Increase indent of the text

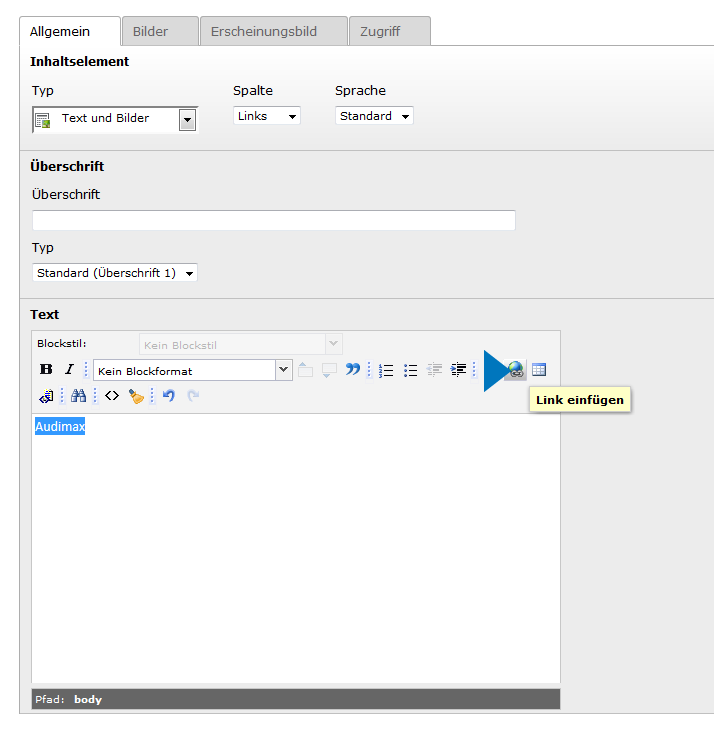click(458, 370)
